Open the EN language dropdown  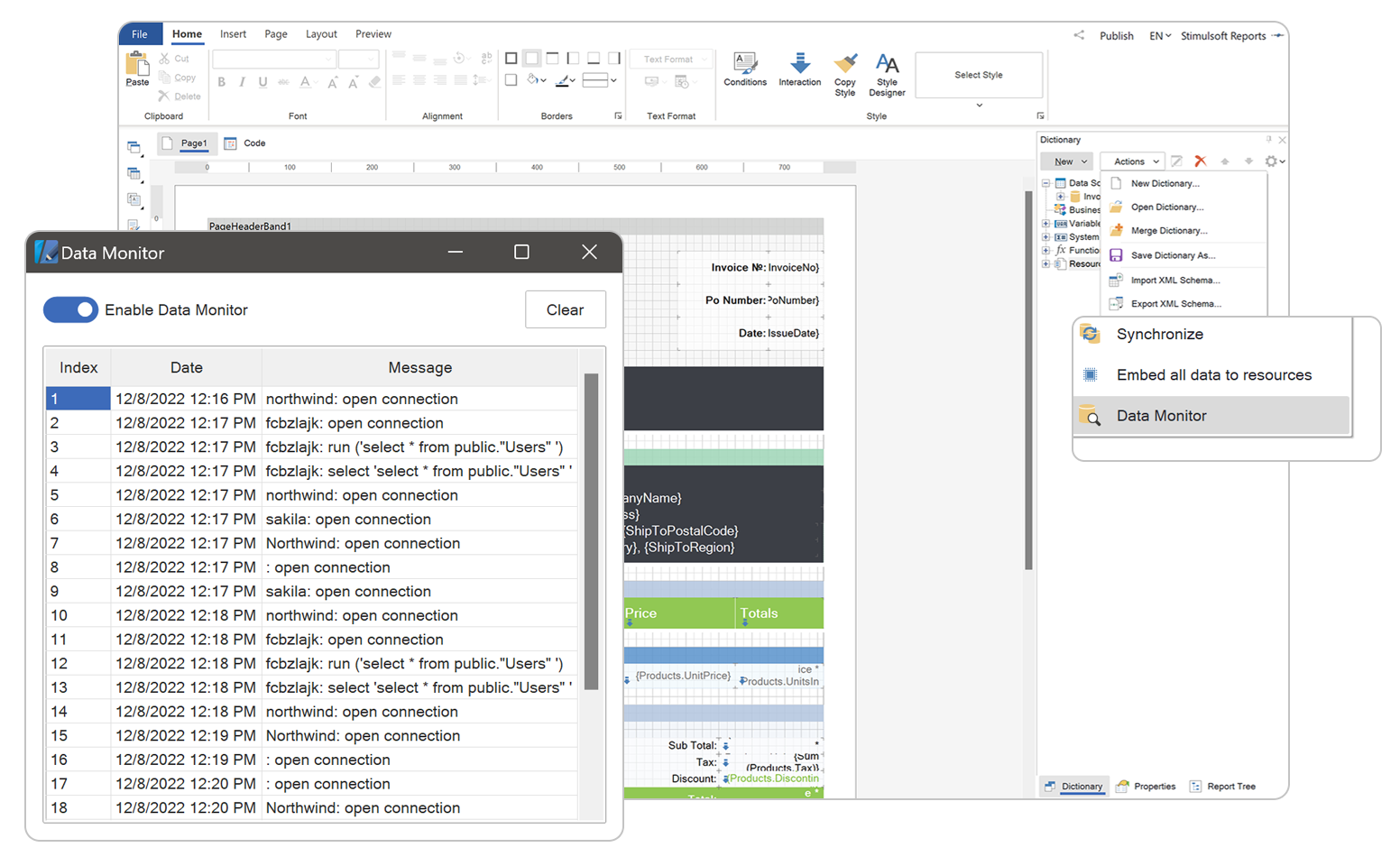click(1159, 36)
